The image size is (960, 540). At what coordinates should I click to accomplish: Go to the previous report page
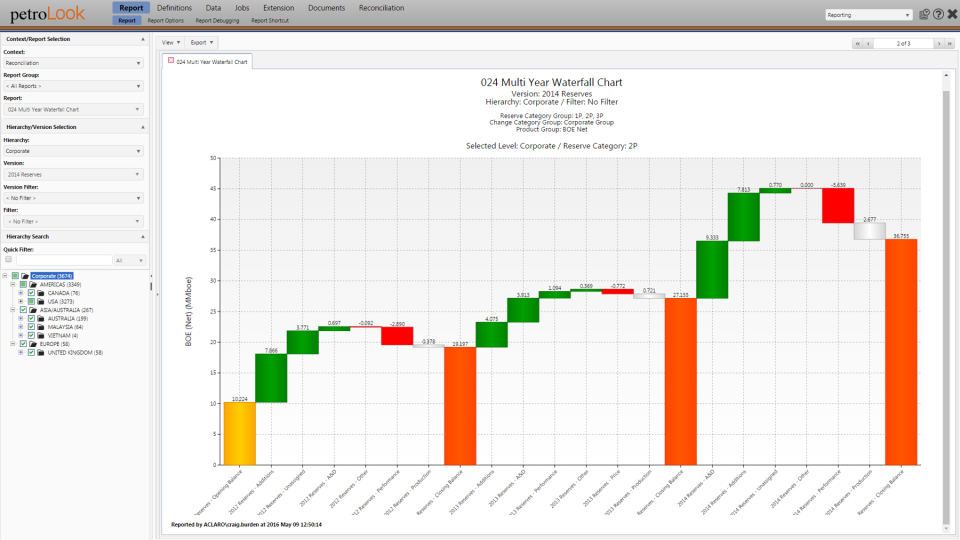click(868, 43)
